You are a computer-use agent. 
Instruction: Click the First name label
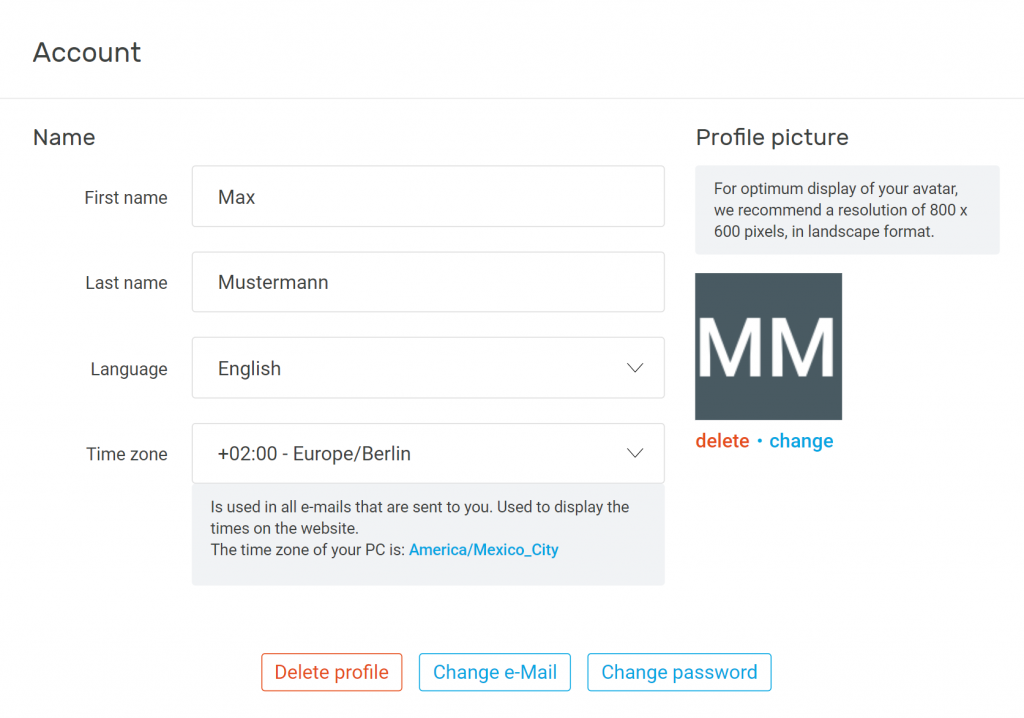[126, 197]
